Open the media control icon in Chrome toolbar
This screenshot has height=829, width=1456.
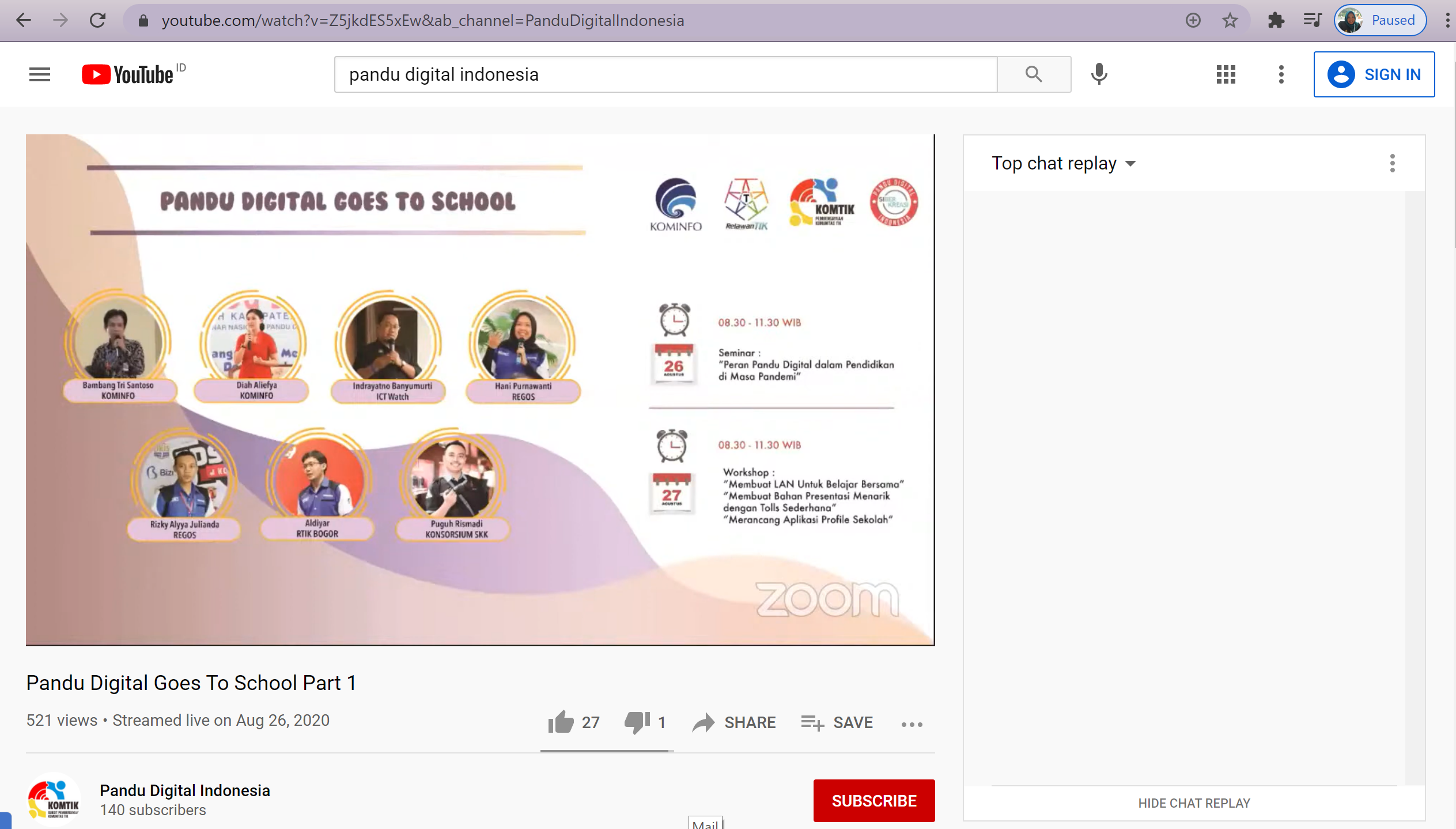pyautogui.click(x=1312, y=21)
